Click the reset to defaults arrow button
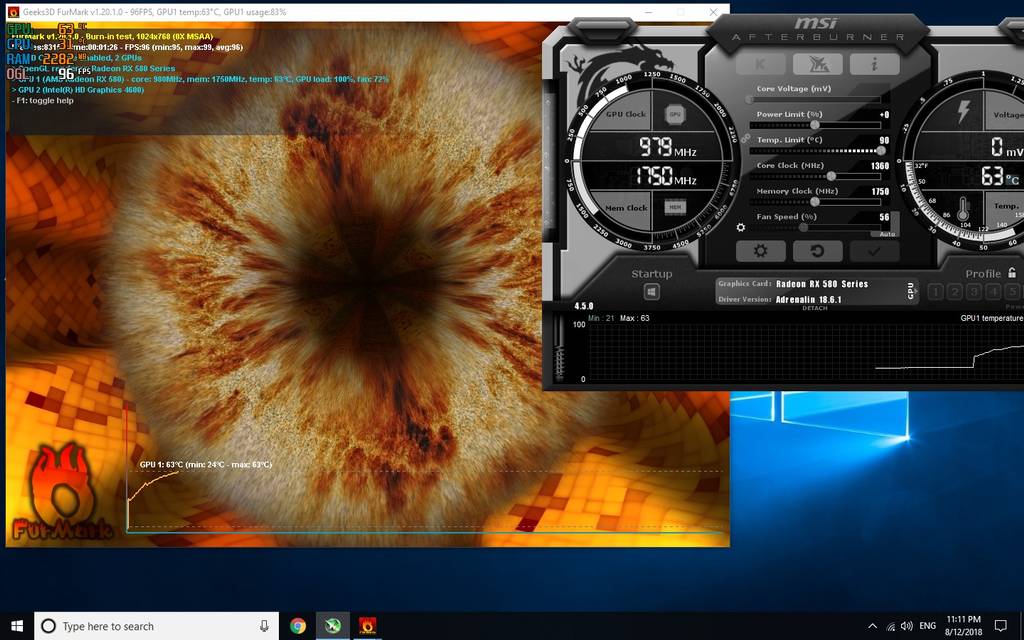This screenshot has height=640, width=1024. pyautogui.click(x=818, y=250)
